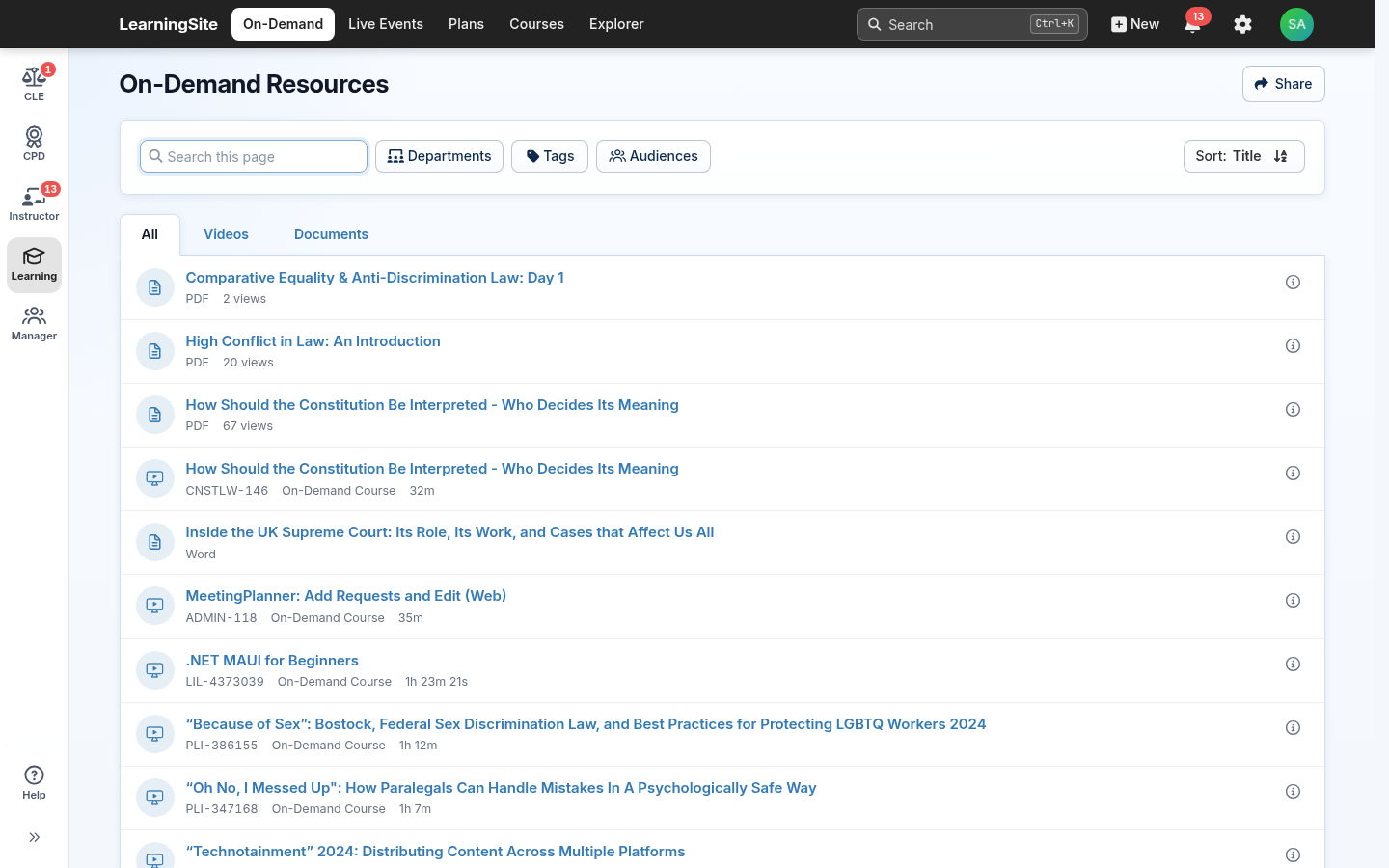This screenshot has width=1389, height=868.
Task: Click document icon beside Constitution PDF, 67 views
Action: [154, 415]
